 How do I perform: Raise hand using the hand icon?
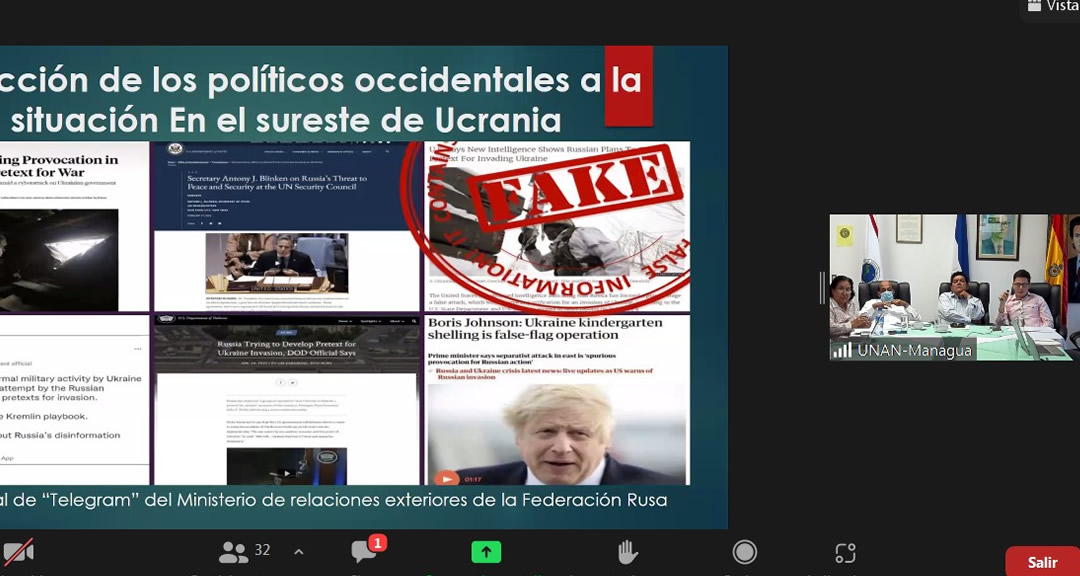pos(627,552)
